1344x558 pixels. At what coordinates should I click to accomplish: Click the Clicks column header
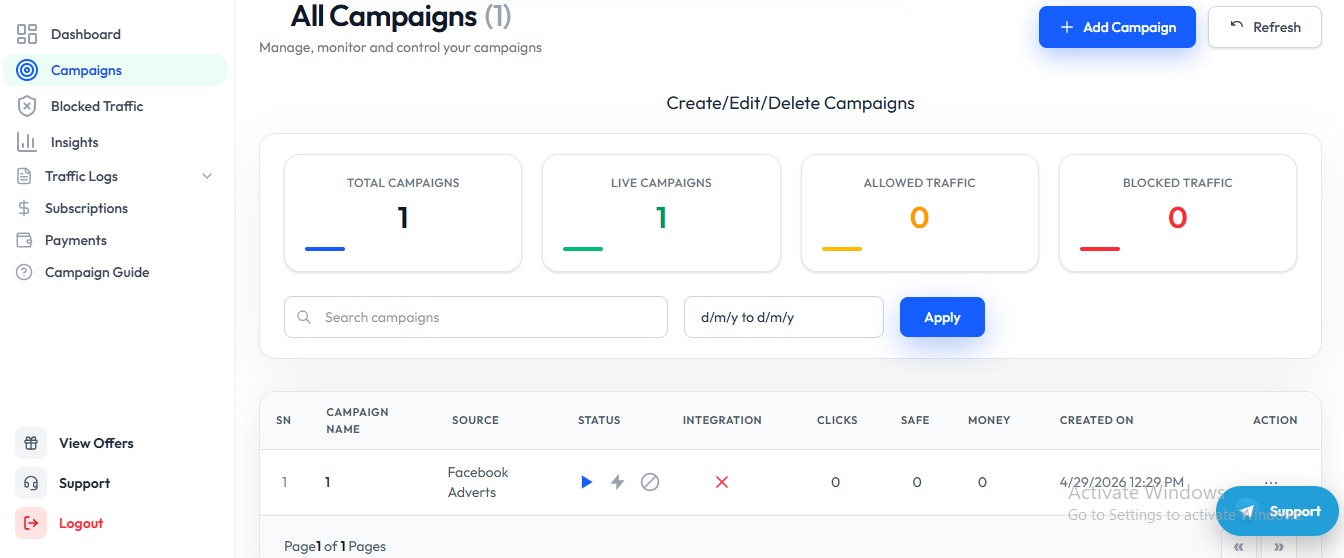pos(837,420)
